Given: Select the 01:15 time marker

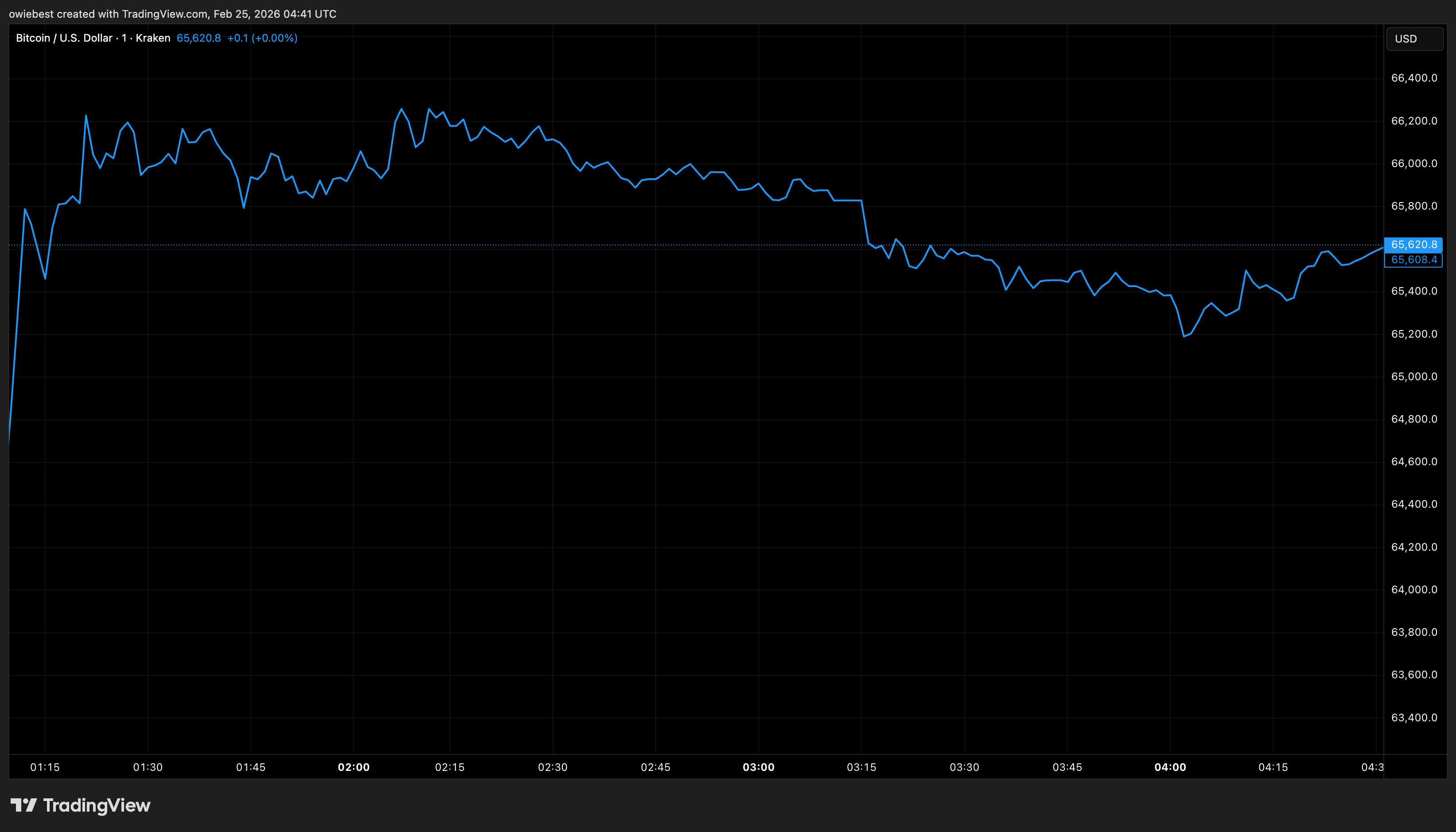Looking at the screenshot, I should (45, 767).
